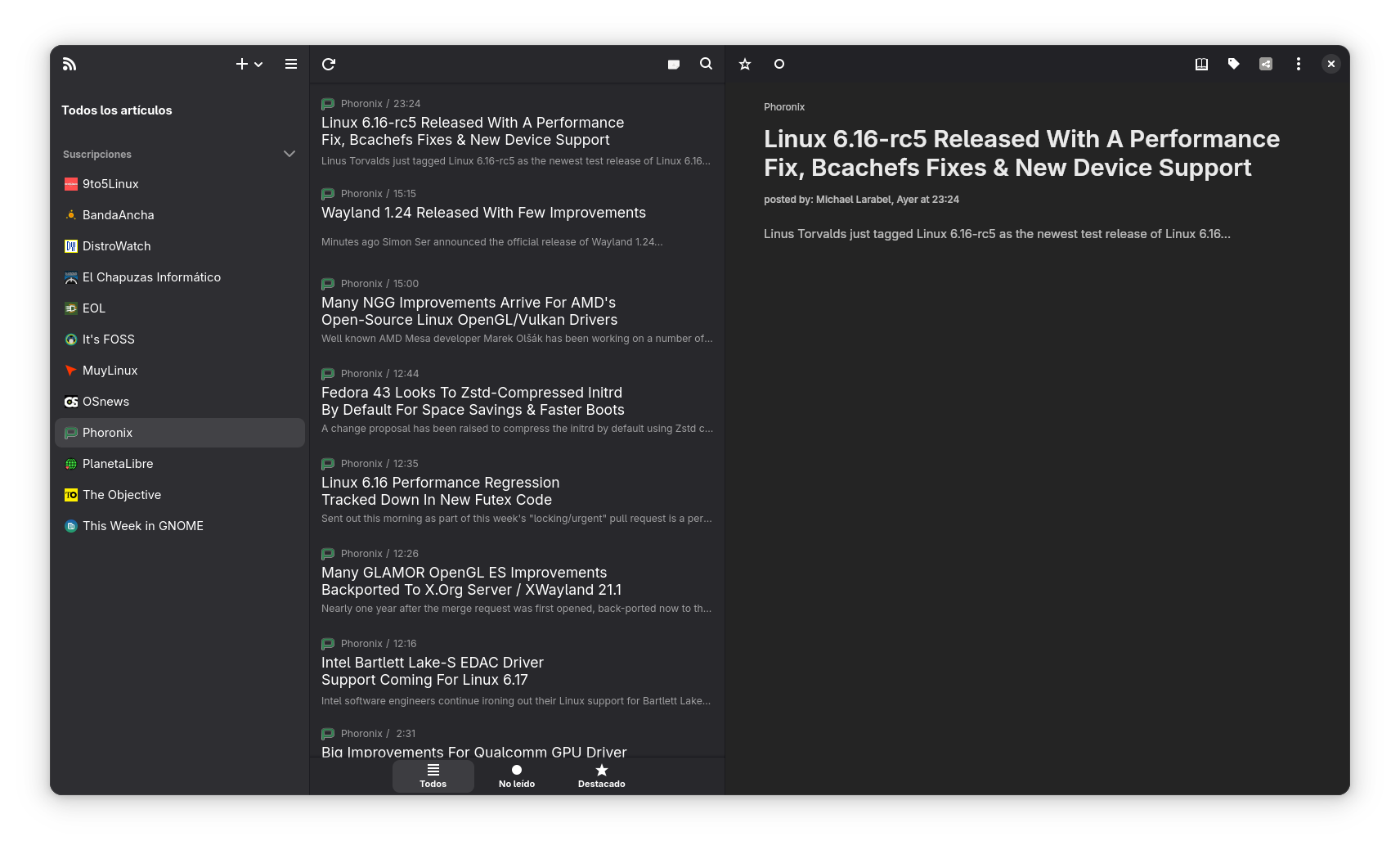Open Many GLAMOR OpenGL ES article
The width and height of the screenshot is (1400, 850).
tap(517, 581)
